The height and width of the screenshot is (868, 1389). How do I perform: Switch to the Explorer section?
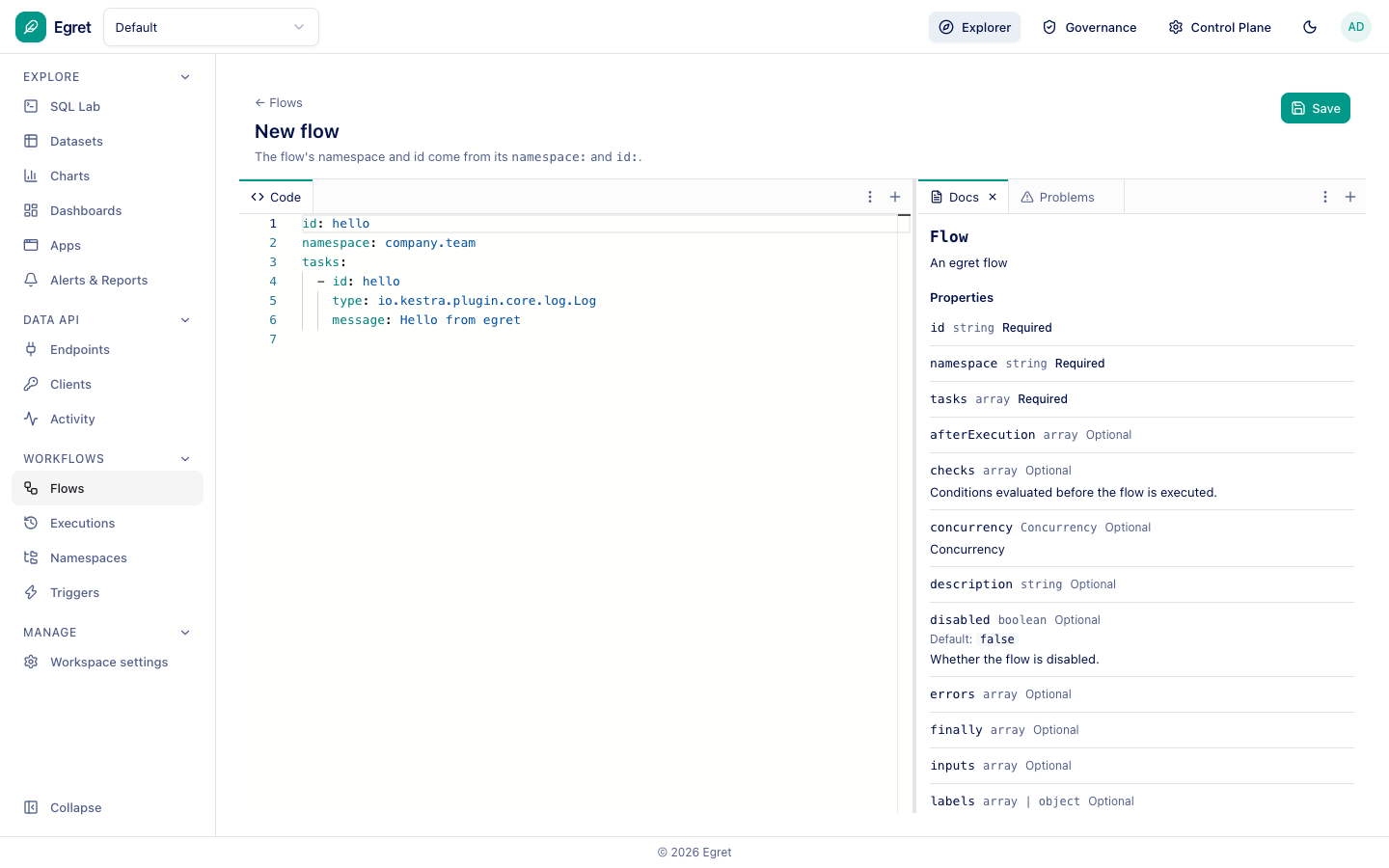click(974, 27)
